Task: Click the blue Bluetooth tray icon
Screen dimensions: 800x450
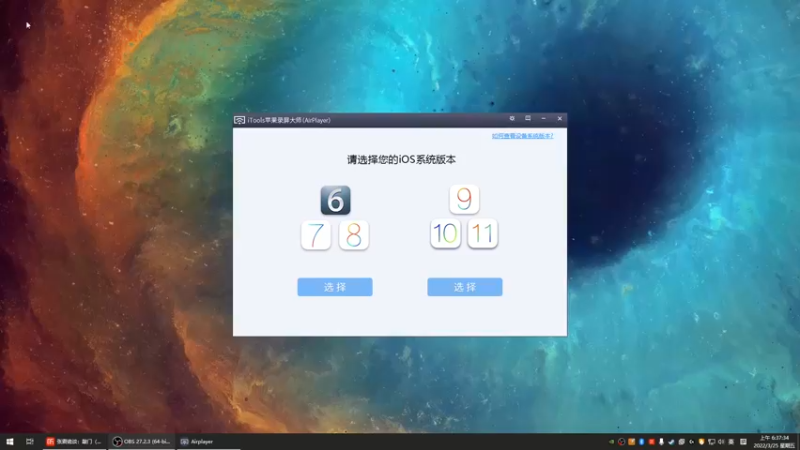Action: pos(641,442)
